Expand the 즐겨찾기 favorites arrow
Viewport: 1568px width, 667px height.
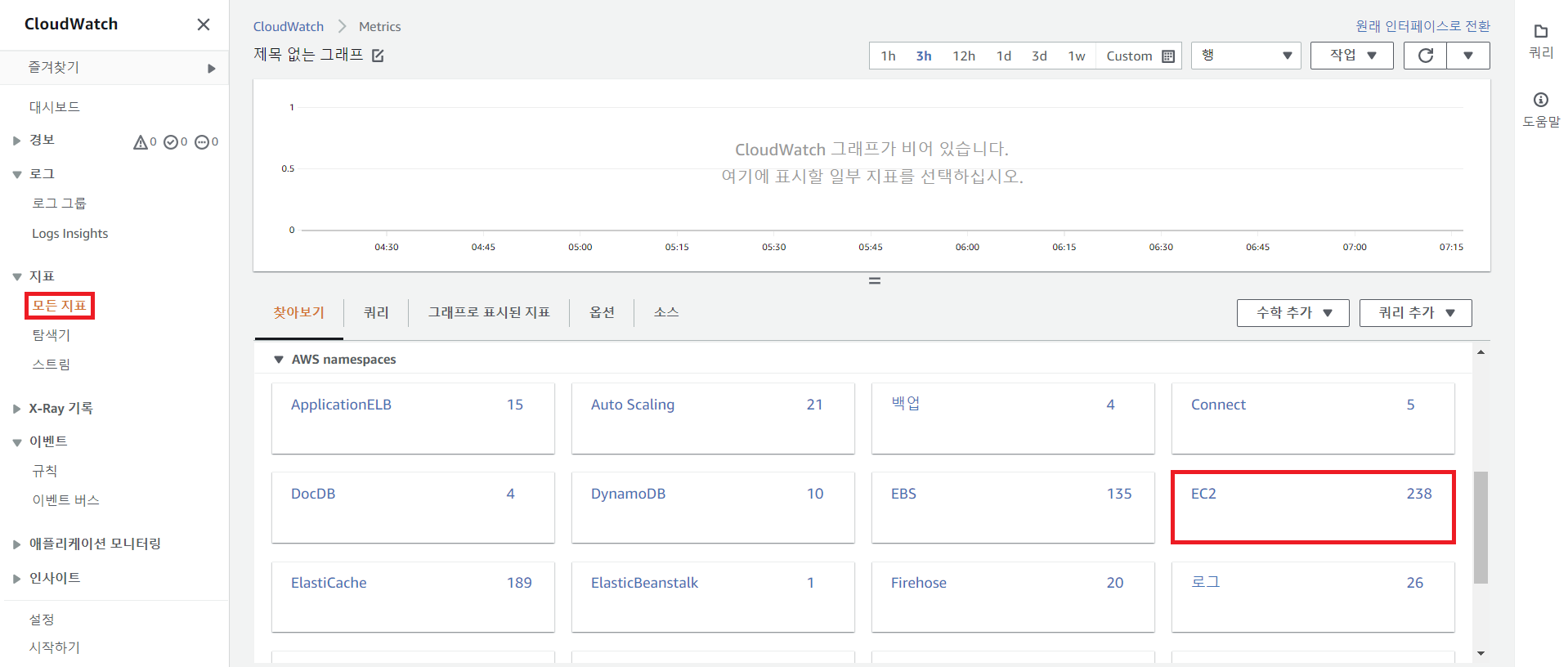212,69
